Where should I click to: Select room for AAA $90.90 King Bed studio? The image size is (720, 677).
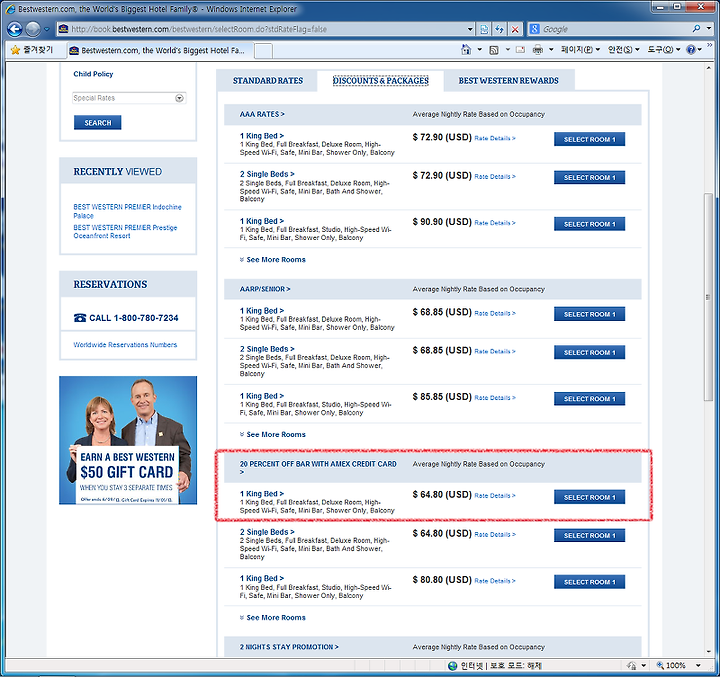589,224
